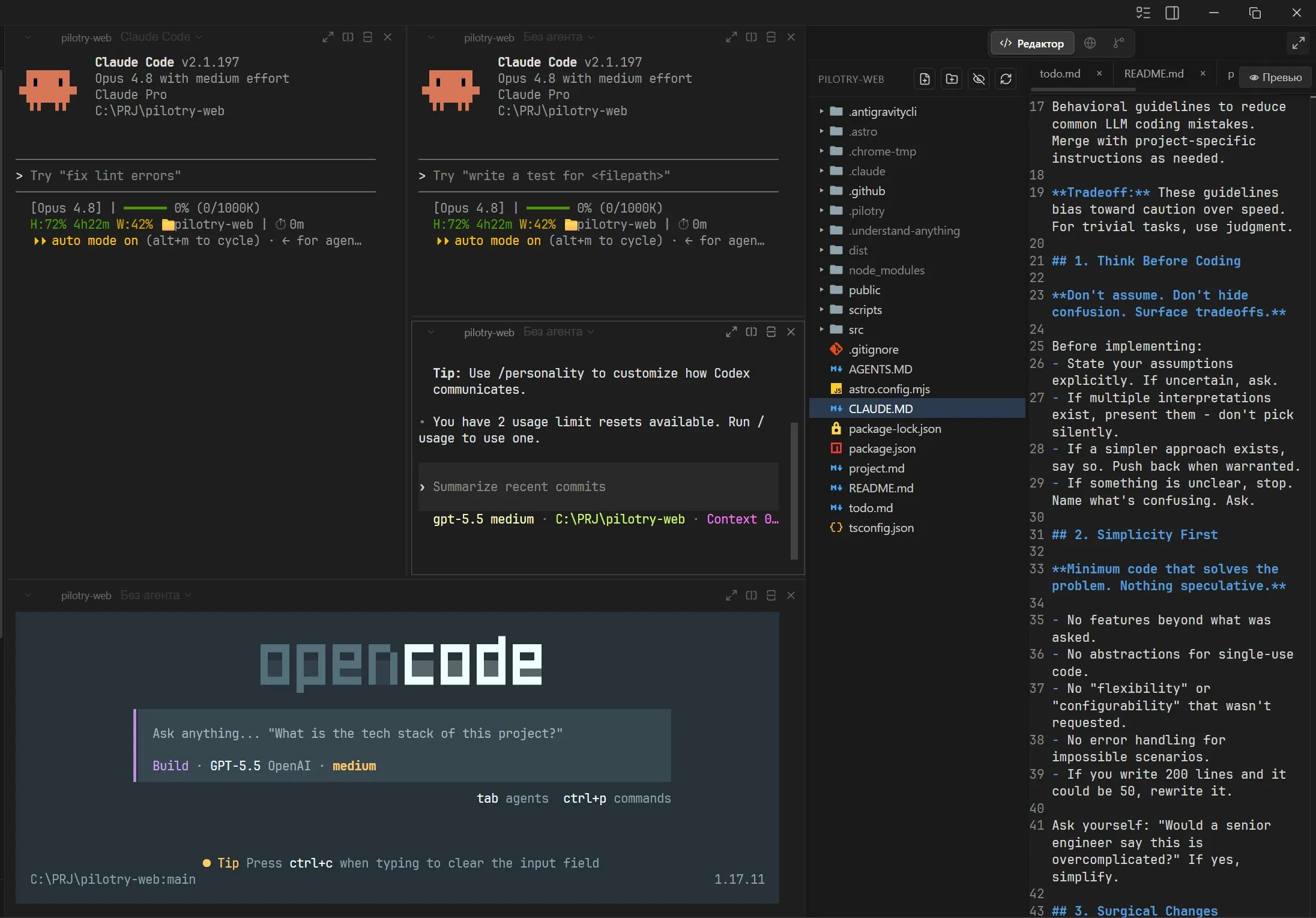Split the opencode terminal pane vertically
The width and height of the screenshot is (1316, 918).
[751, 596]
